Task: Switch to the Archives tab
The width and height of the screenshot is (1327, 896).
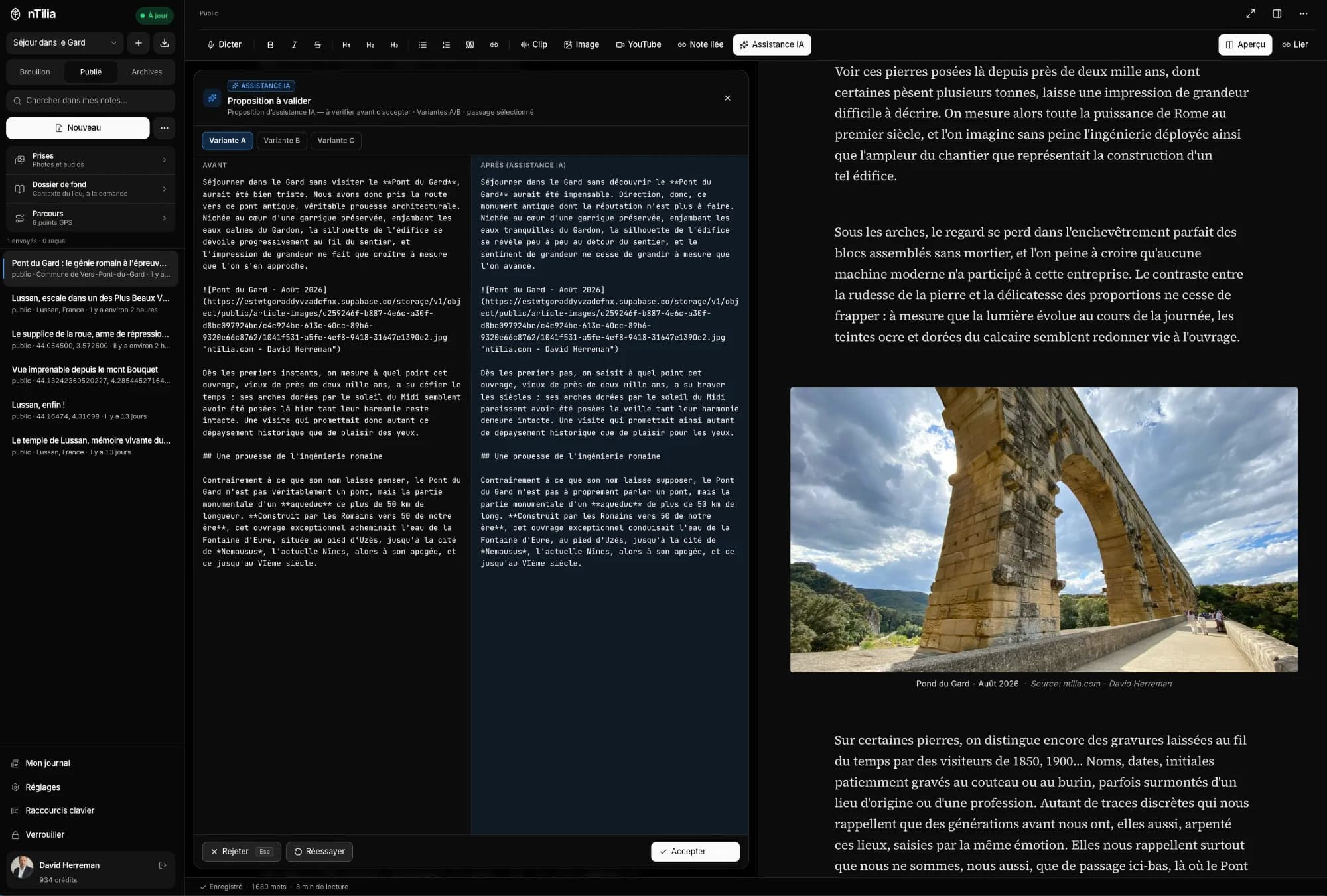Action: point(147,72)
